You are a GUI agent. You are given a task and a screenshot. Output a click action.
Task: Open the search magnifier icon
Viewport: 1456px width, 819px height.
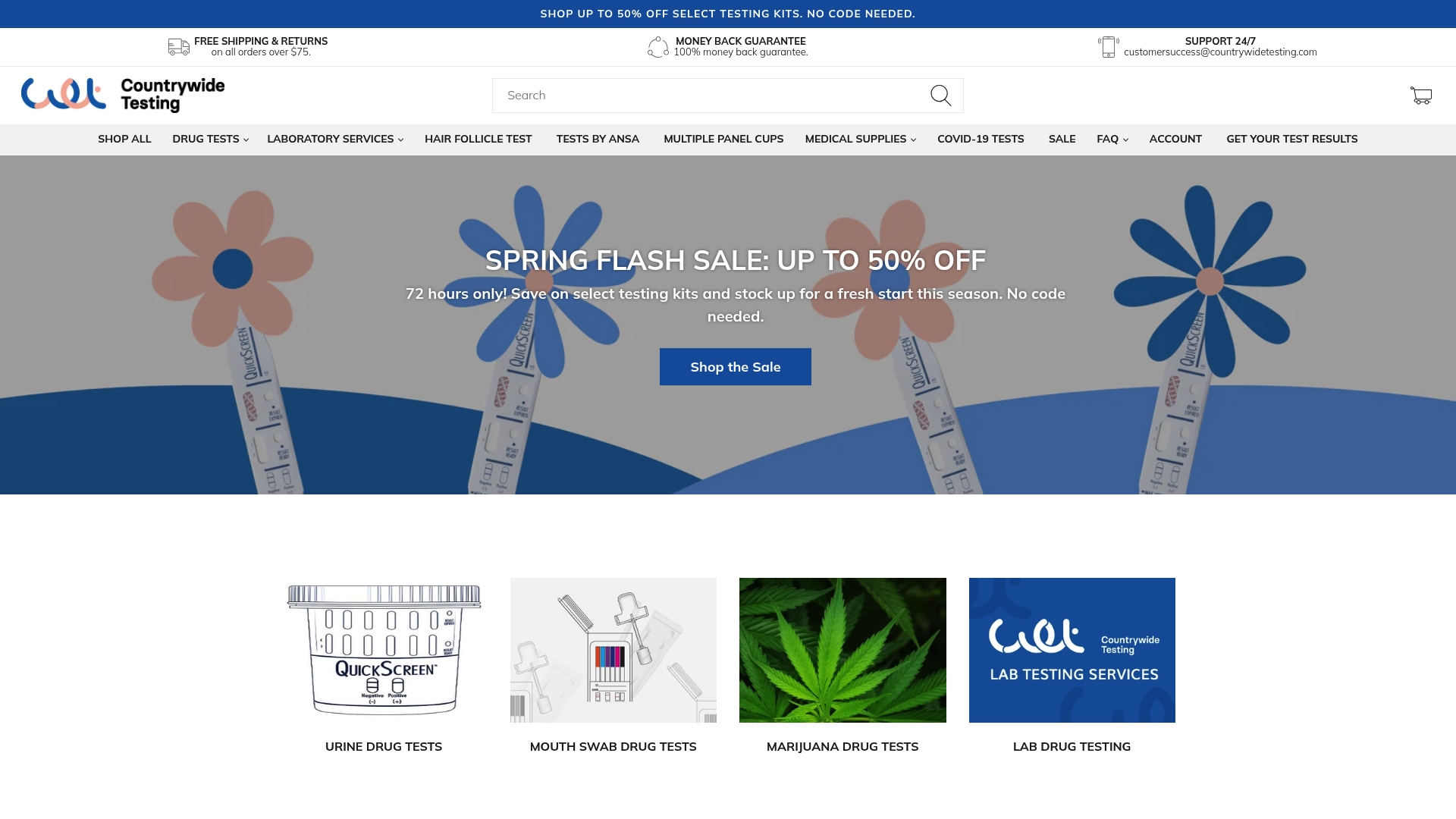(940, 95)
